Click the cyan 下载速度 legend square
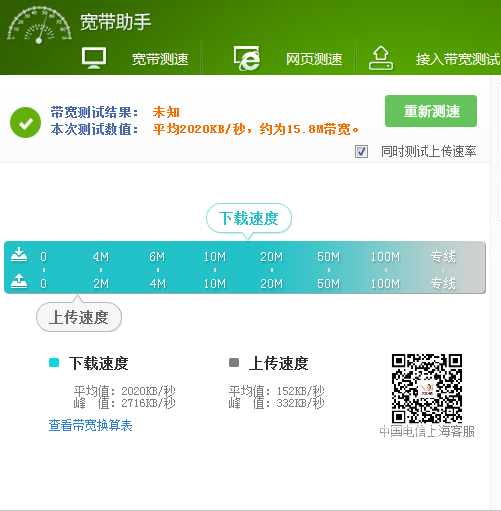Screen dimensions: 501x511 (x=54, y=362)
